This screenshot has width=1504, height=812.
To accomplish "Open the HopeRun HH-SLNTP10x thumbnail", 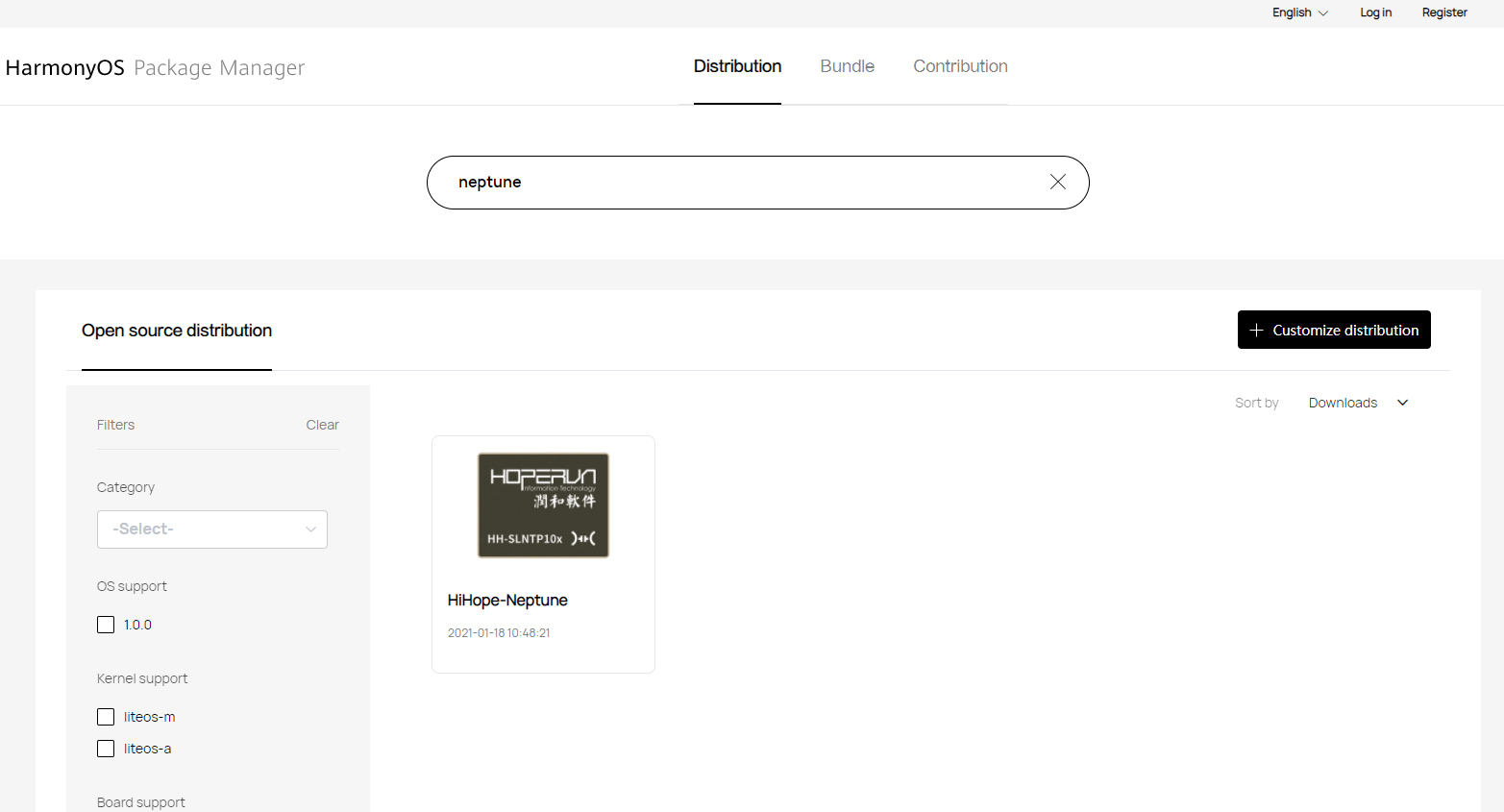I will 543,505.
